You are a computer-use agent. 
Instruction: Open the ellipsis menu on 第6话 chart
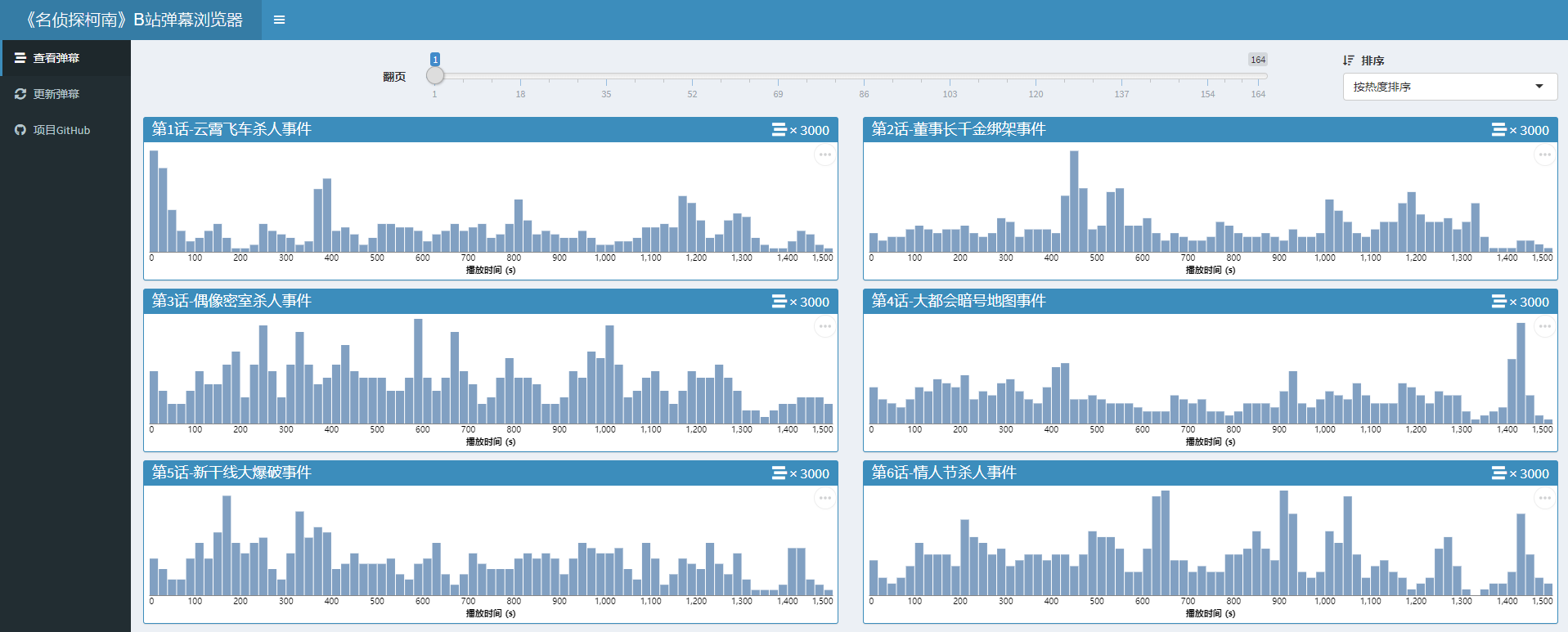pyautogui.click(x=1544, y=498)
